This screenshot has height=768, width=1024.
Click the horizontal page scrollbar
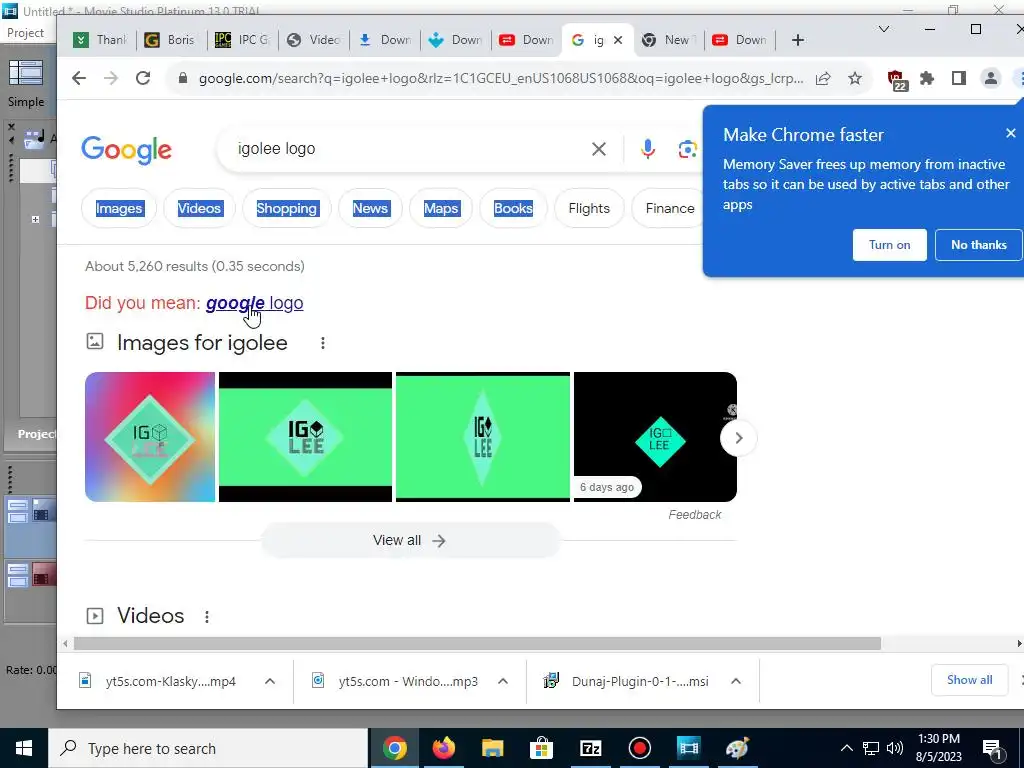(477, 644)
